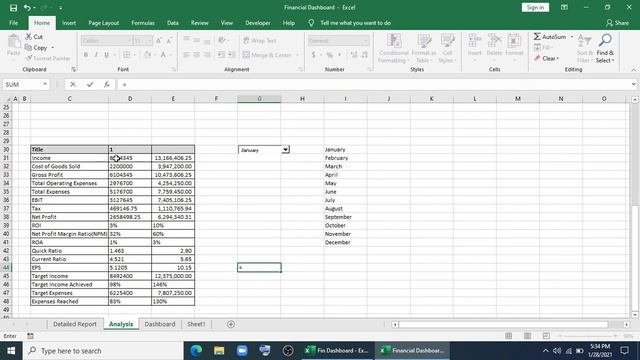Select the Select All corner triangle
The image size is (640, 360).
(x=7, y=99)
